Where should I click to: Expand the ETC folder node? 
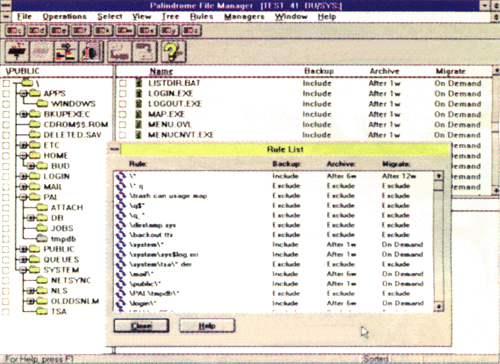coord(23,145)
